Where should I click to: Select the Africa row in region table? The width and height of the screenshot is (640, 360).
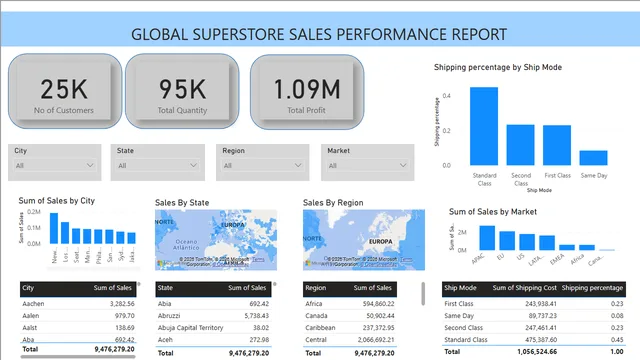(350, 304)
